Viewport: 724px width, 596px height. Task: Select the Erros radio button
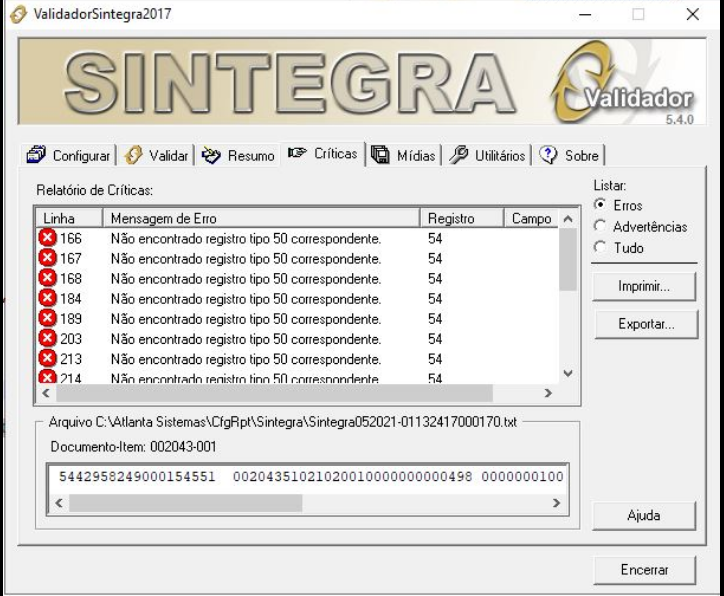coord(600,205)
